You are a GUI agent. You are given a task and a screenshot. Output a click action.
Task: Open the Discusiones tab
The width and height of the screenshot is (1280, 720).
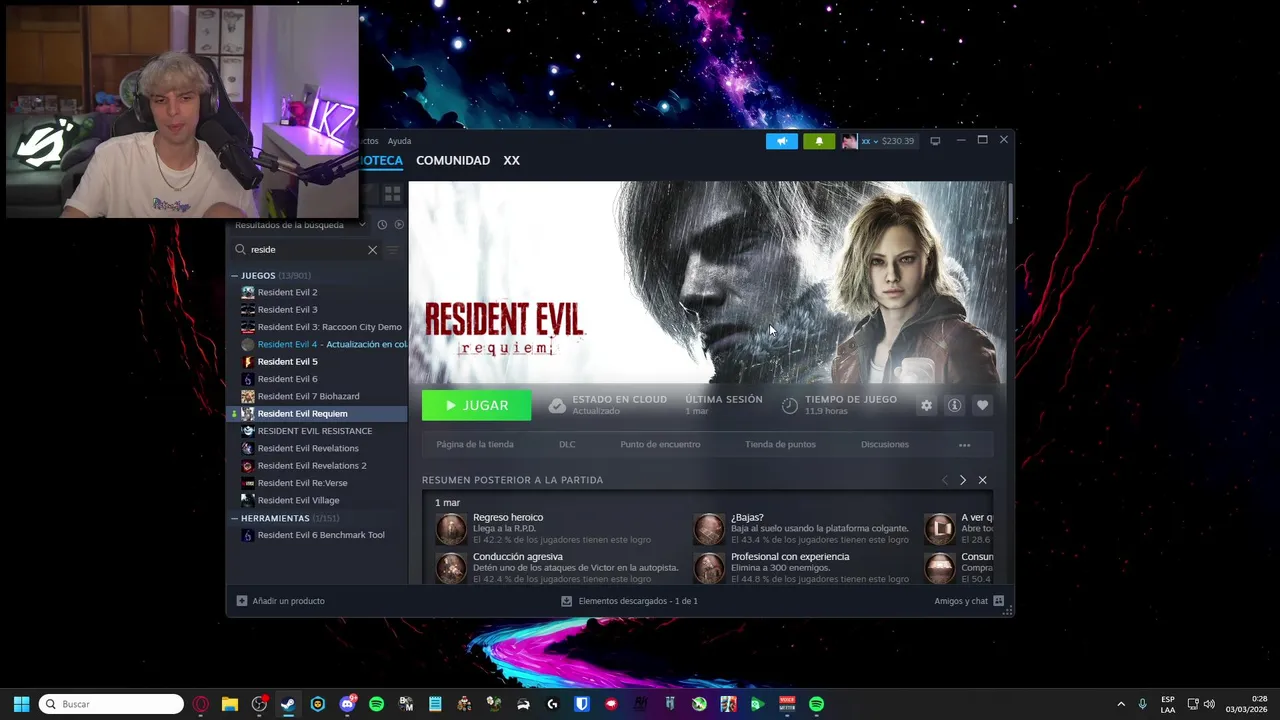(885, 444)
